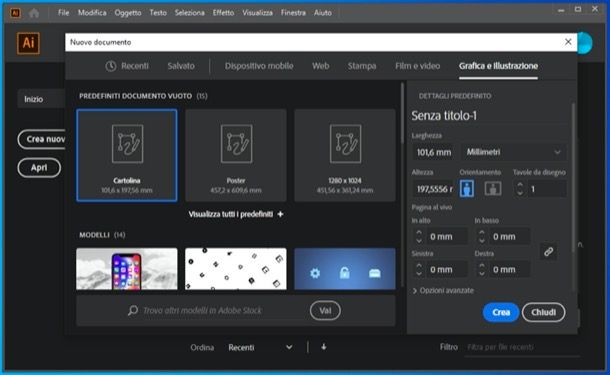Adjust the In alto bleed stepper
The image size is (610, 375).
(x=419, y=236)
